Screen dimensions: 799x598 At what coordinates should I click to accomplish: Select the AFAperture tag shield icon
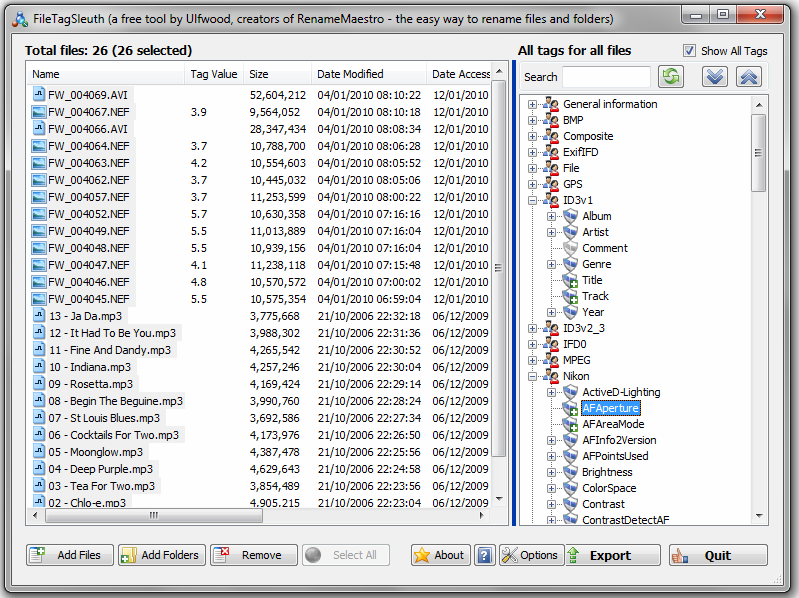click(570, 409)
